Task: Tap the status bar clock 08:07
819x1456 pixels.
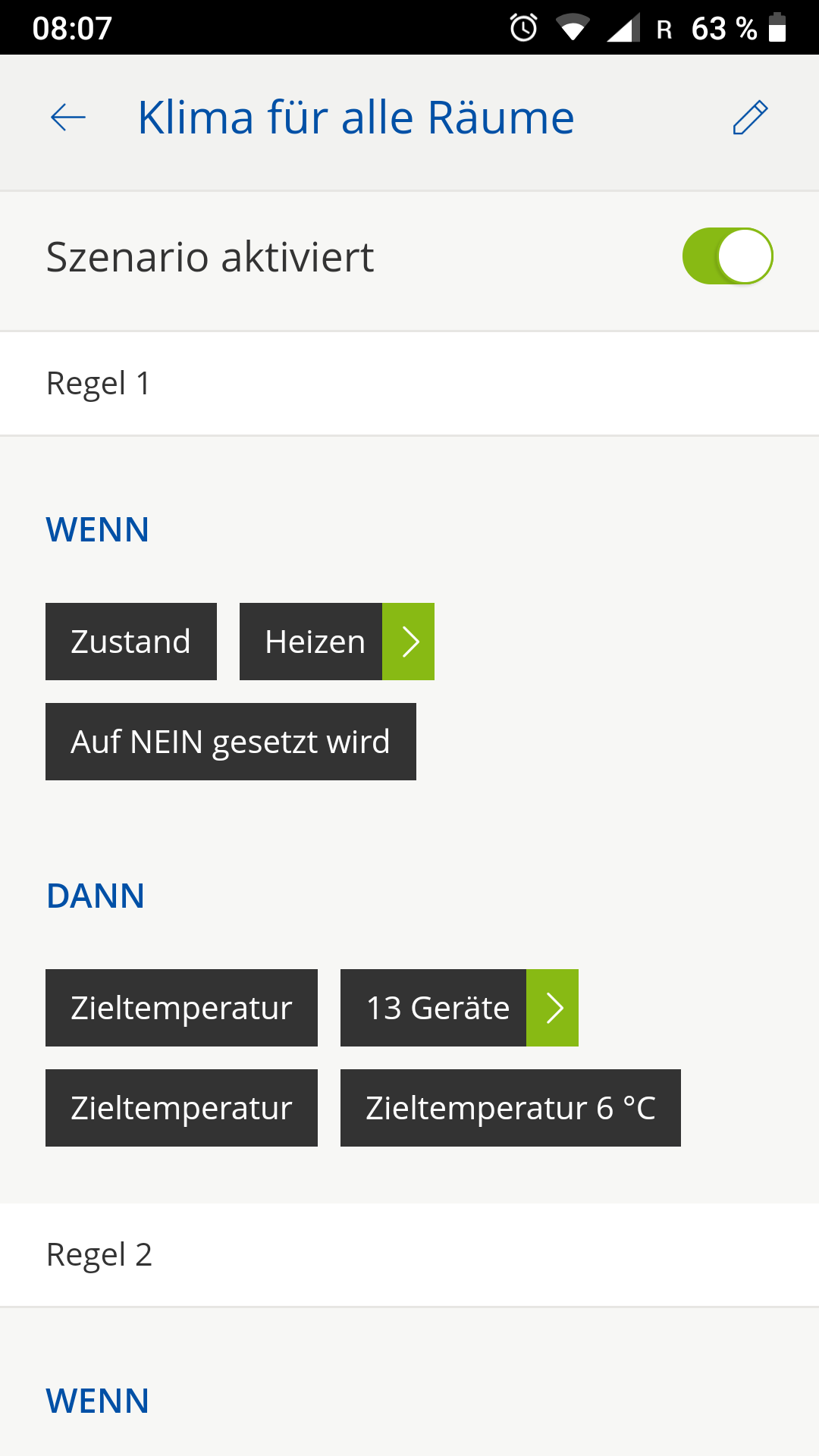Action: pos(72,28)
